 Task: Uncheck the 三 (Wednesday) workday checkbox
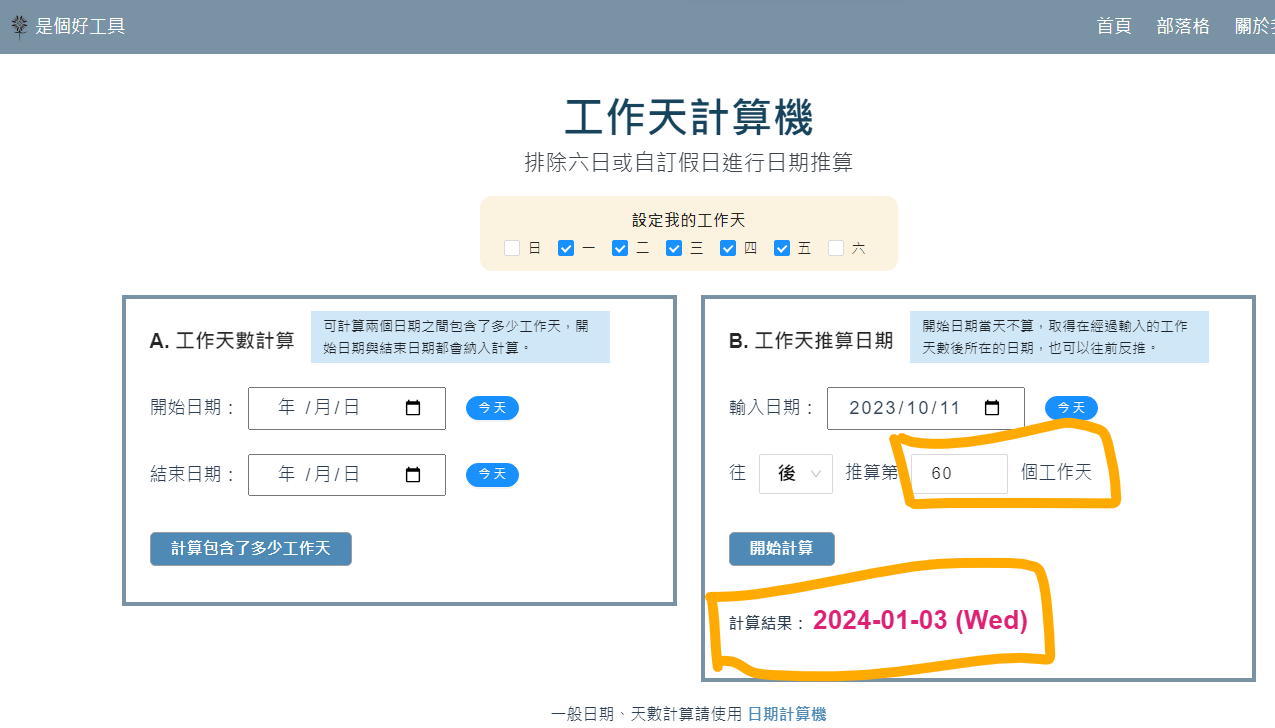click(x=674, y=248)
